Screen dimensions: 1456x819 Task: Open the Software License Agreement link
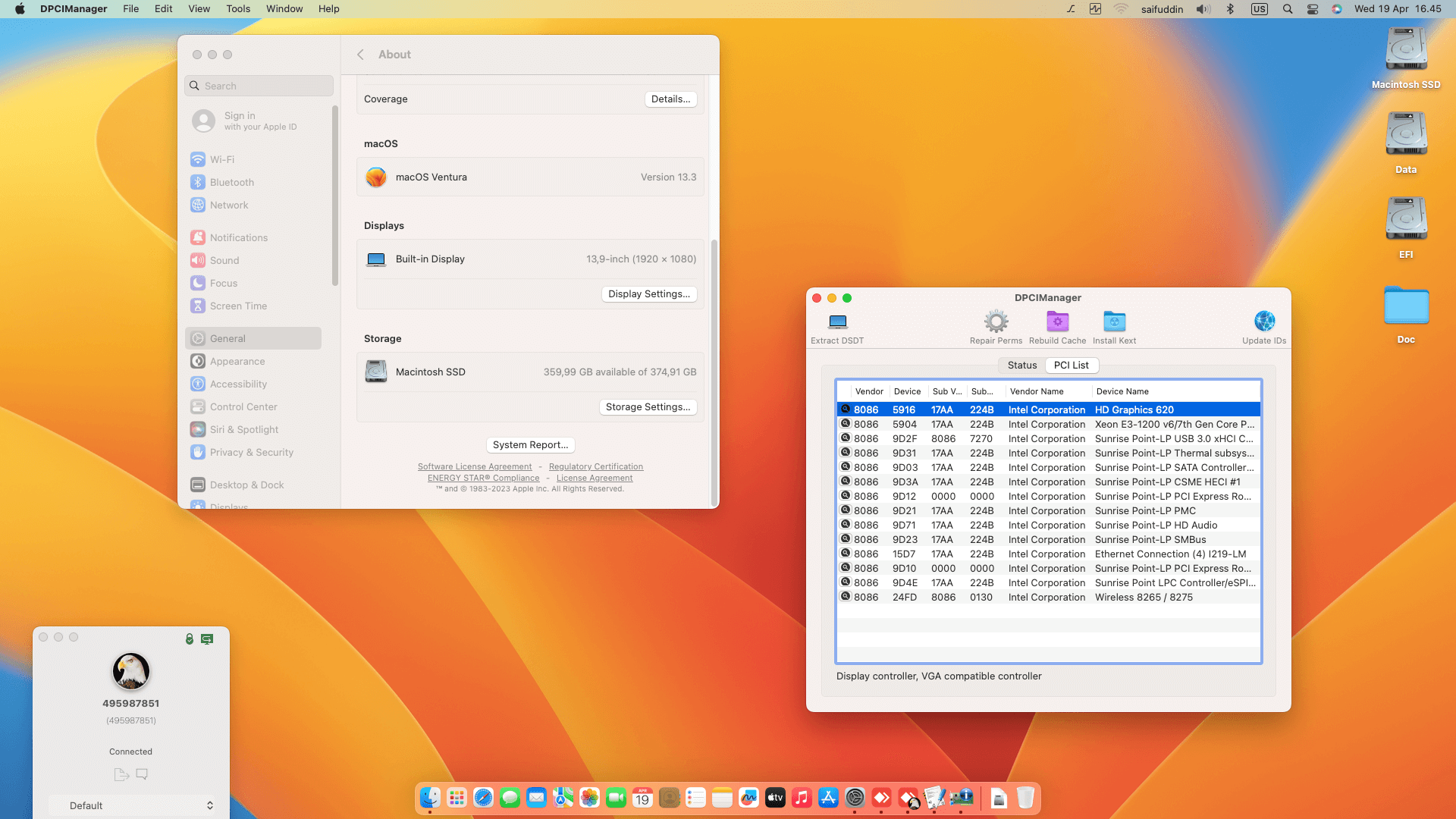[x=475, y=466]
